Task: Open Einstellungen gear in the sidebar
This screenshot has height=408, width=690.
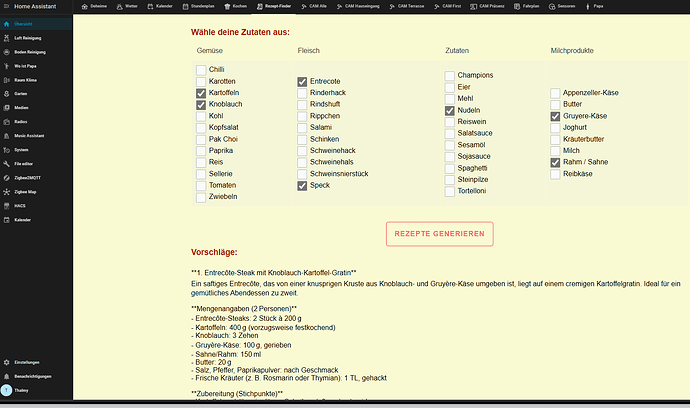Action: coord(6,363)
